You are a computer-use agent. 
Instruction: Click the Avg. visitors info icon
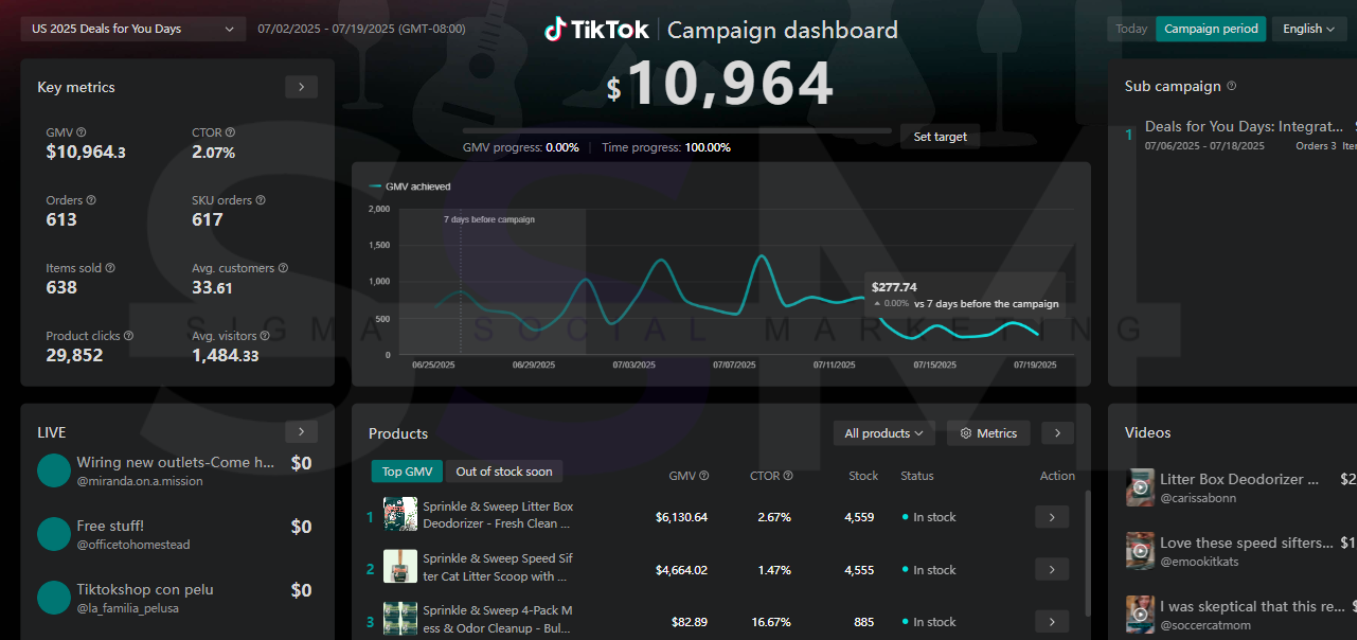point(264,336)
